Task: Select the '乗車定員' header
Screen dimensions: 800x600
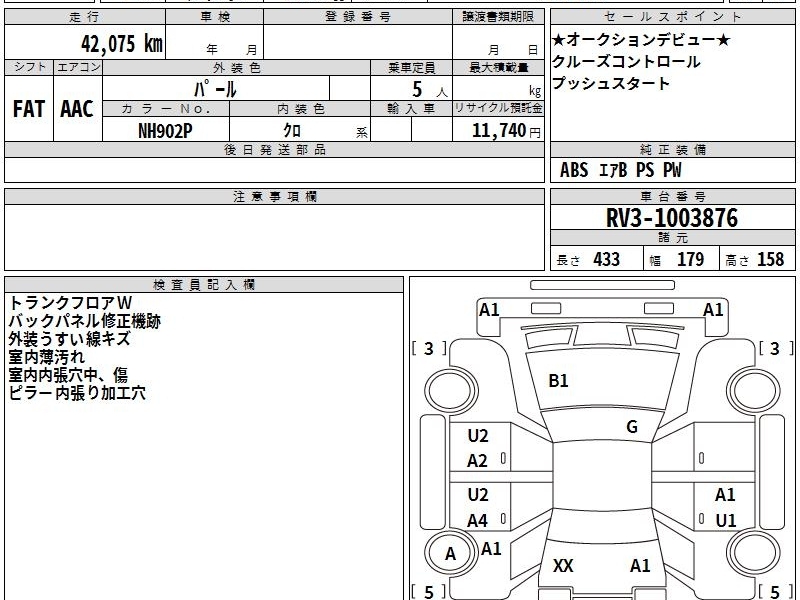Action: tap(411, 68)
